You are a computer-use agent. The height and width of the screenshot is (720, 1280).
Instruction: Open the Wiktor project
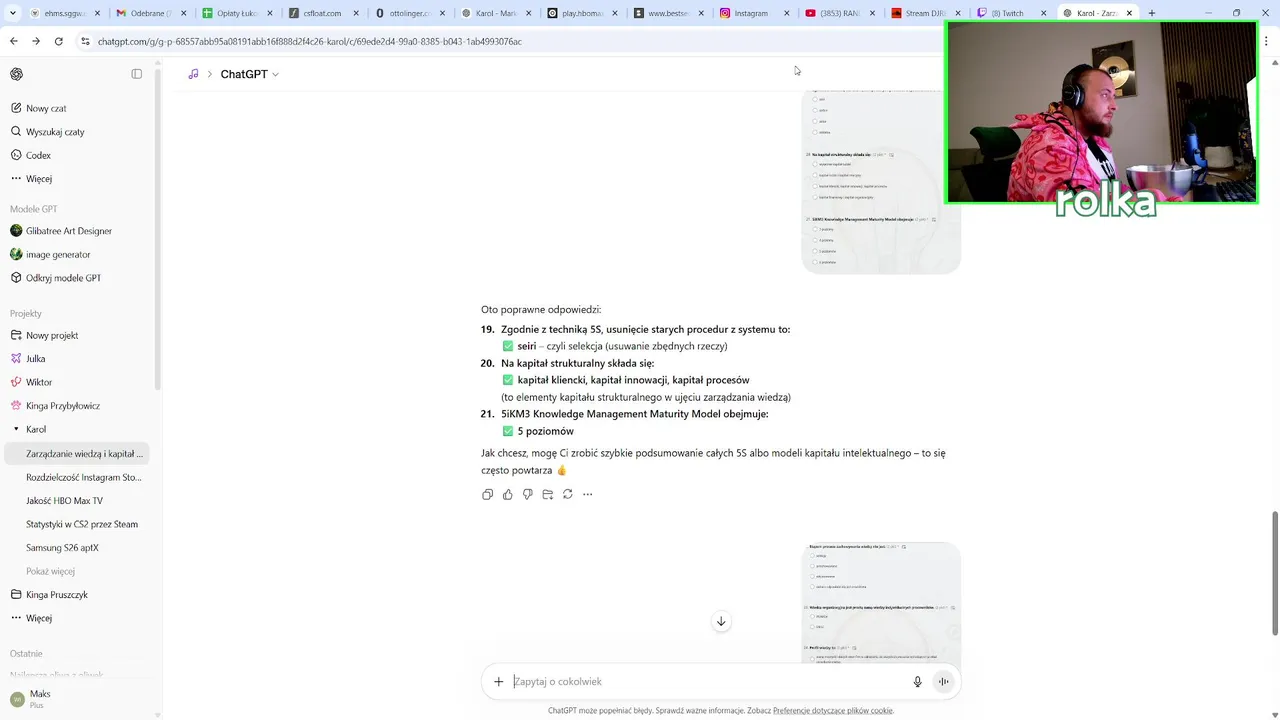click(x=75, y=382)
